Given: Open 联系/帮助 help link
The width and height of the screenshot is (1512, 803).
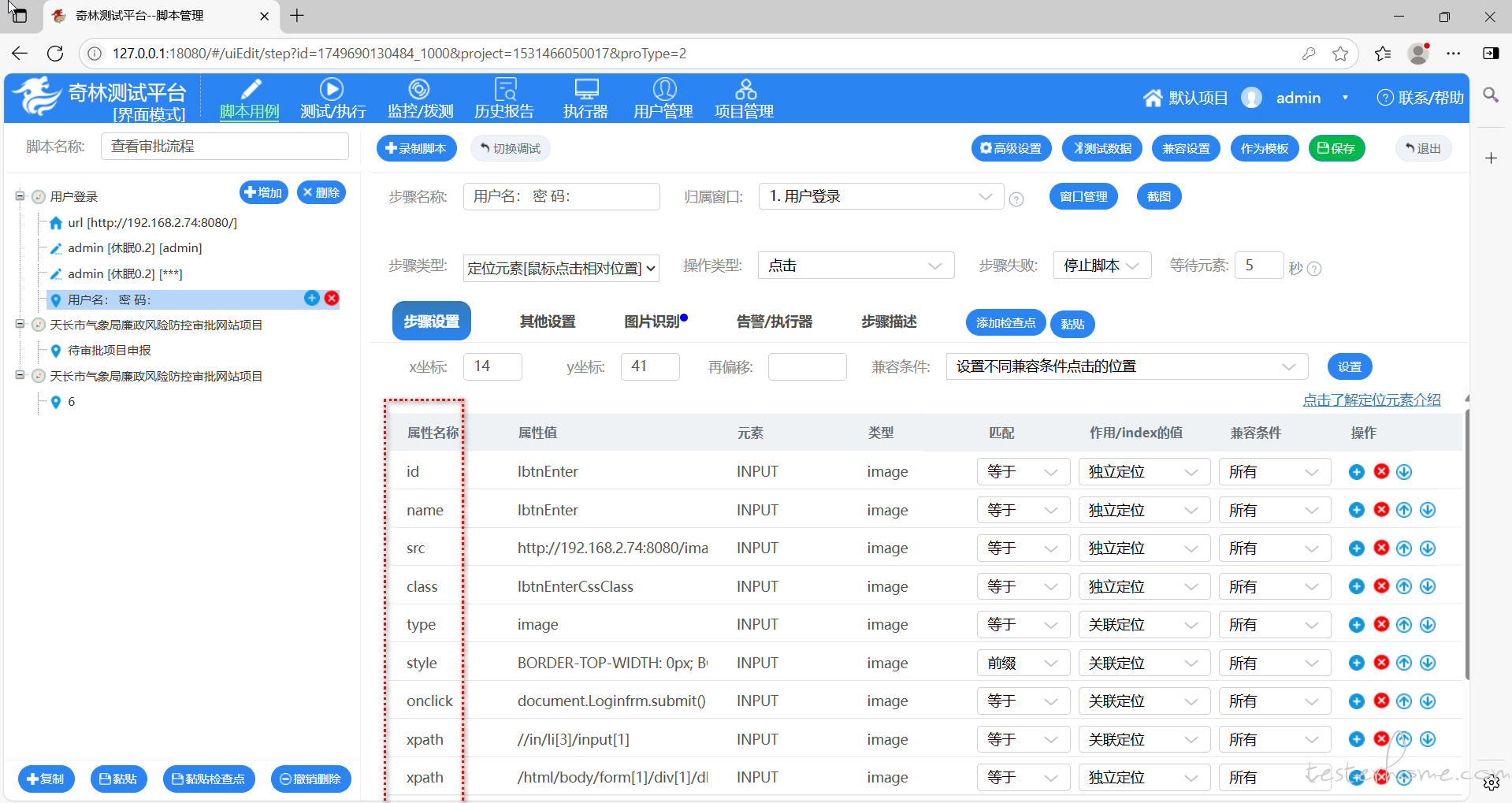Looking at the screenshot, I should [1420, 98].
